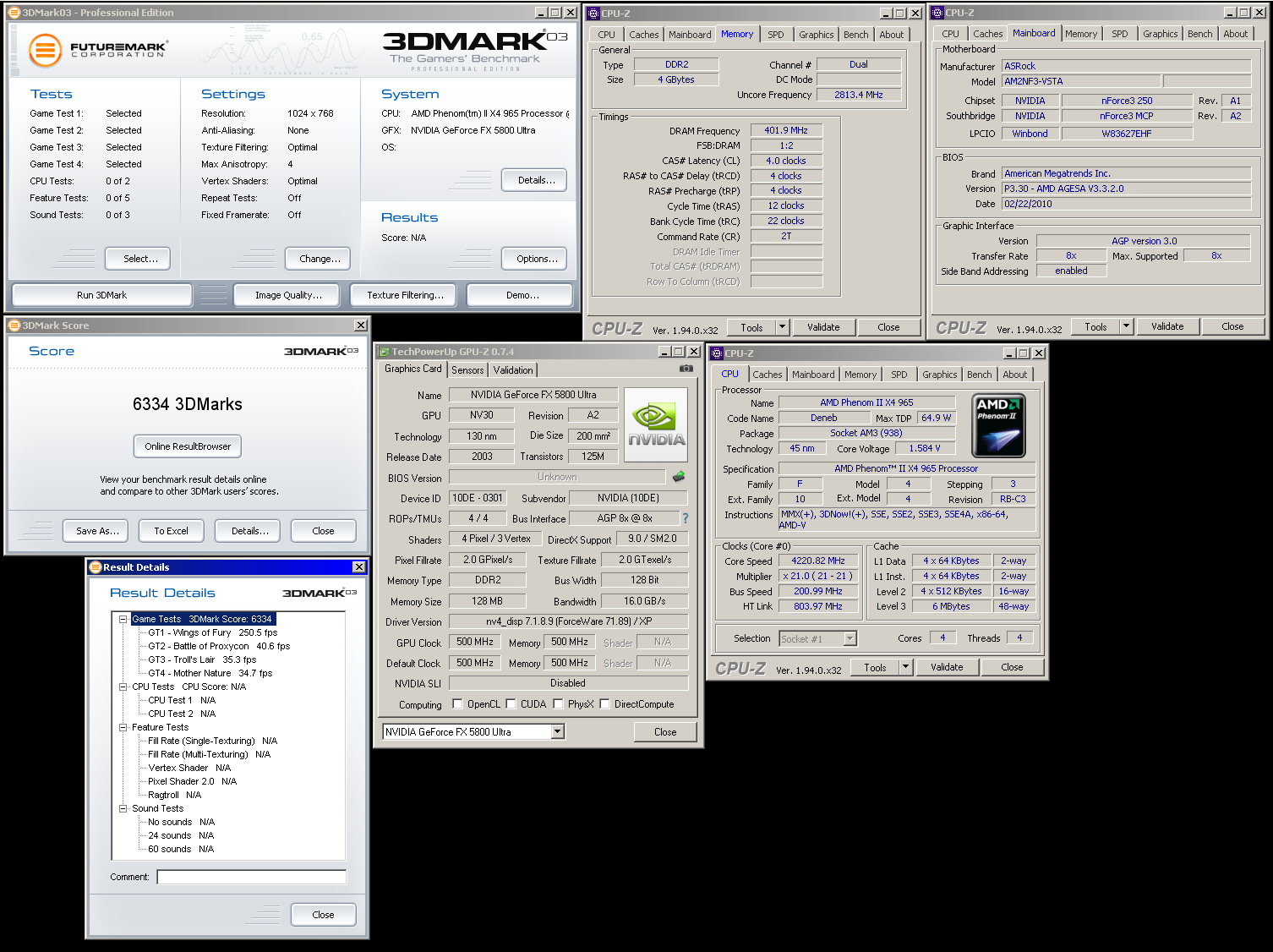The width and height of the screenshot is (1273, 952).
Task: Click the Comment text field in Result Details
Action: click(x=251, y=877)
